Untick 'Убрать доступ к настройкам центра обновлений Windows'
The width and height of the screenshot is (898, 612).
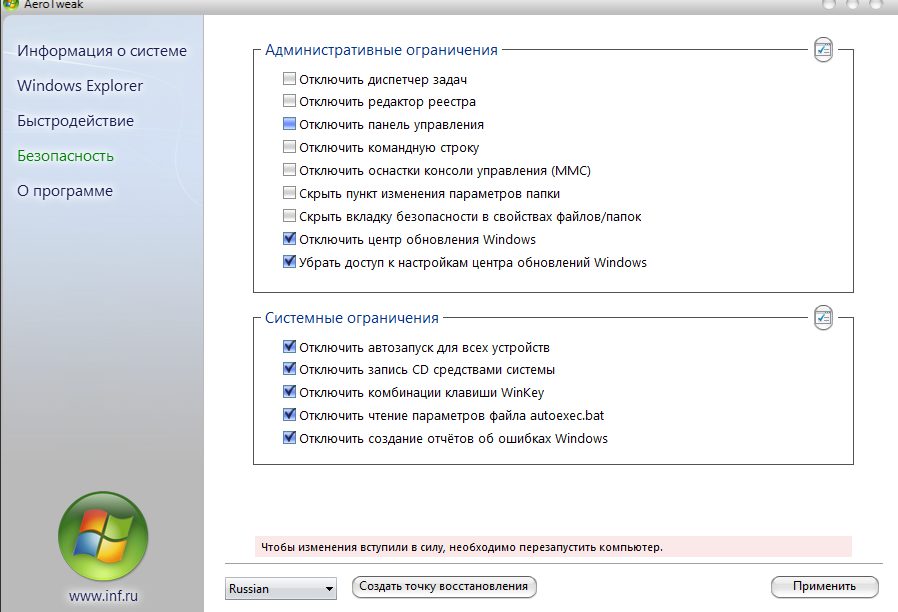click(289, 262)
